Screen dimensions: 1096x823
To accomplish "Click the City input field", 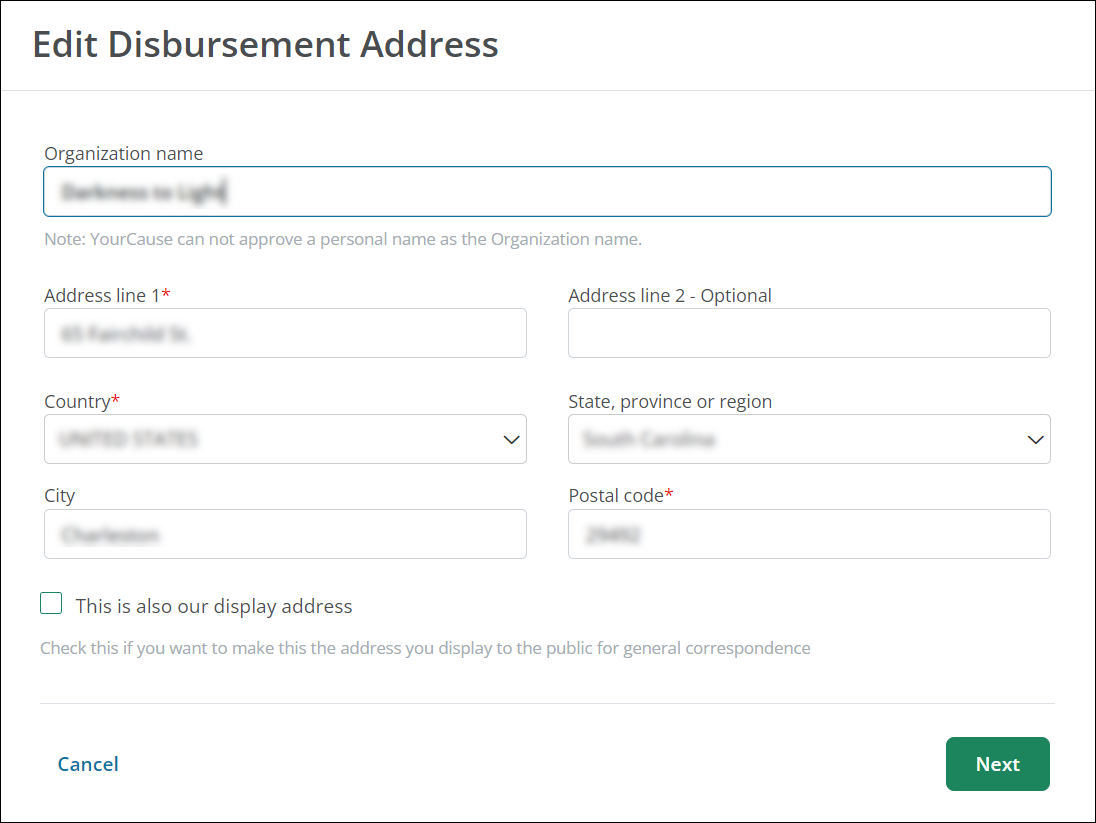I will [285, 534].
